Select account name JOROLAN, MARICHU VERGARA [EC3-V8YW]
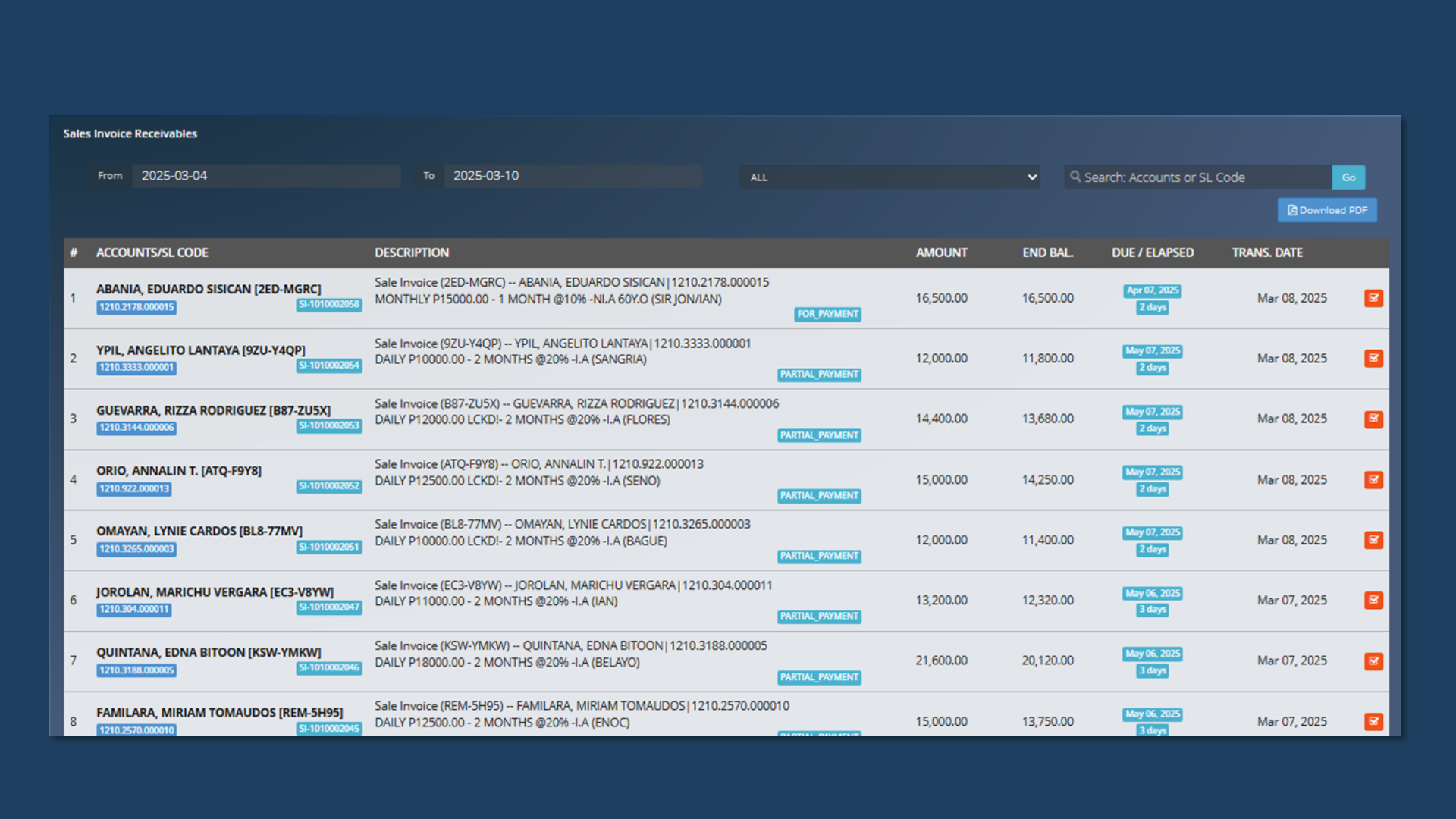1456x819 pixels. [x=215, y=592]
